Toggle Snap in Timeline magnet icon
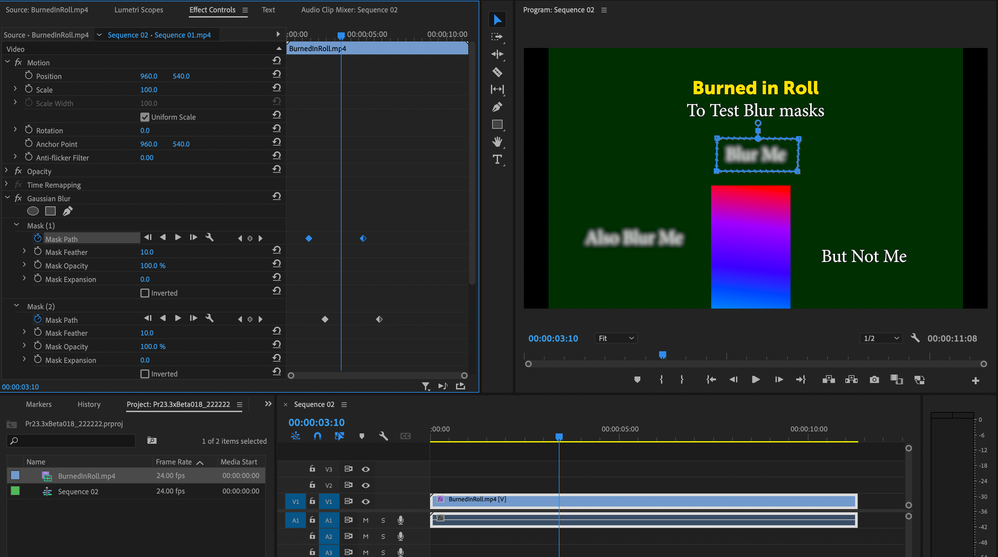Screen dimensions: 998x557 pos(317,436)
